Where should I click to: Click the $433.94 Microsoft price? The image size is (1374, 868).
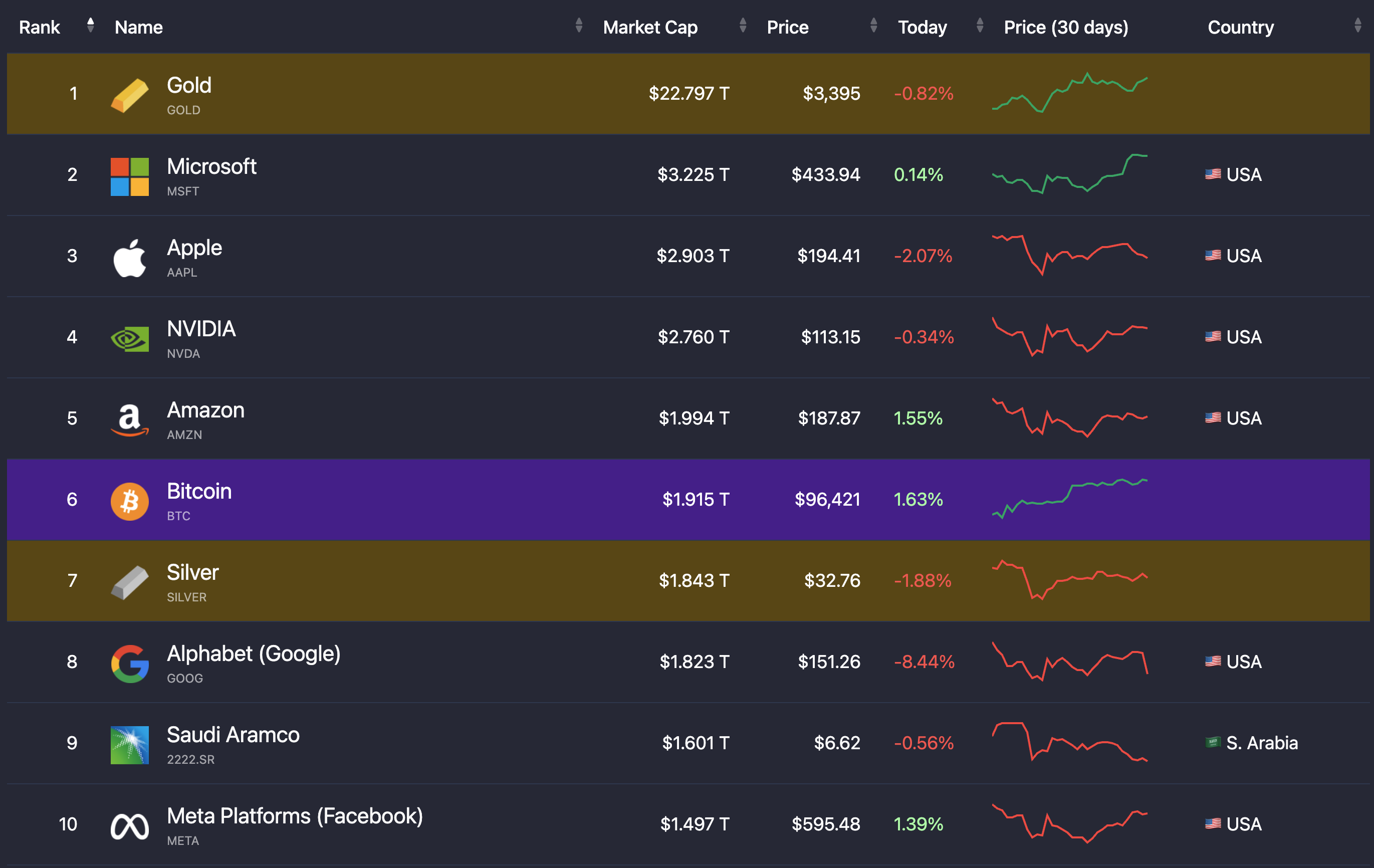826,174
